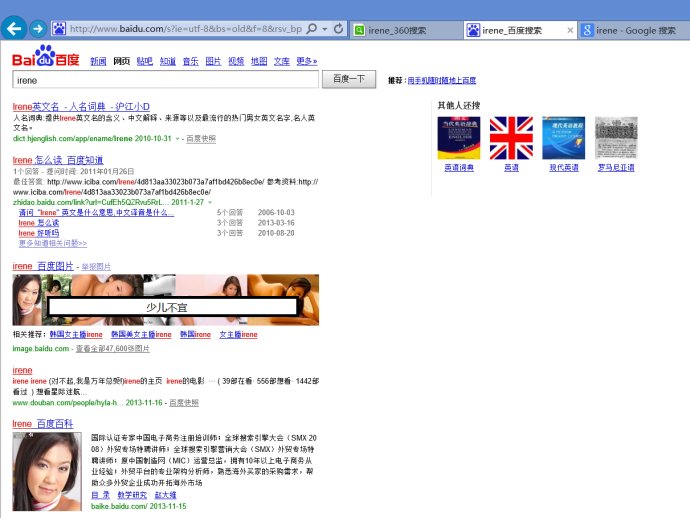Open the 罗马尼亚语 related search link

click(616, 168)
